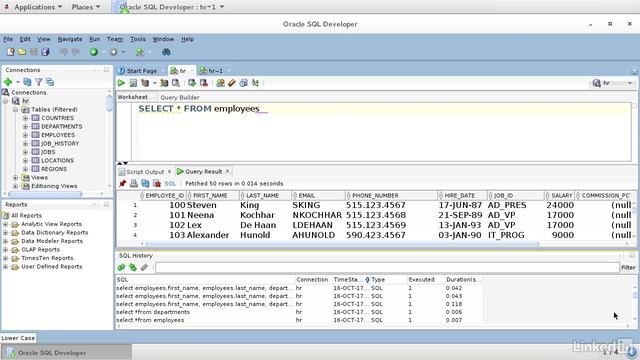Open the Team menu

[115, 39]
